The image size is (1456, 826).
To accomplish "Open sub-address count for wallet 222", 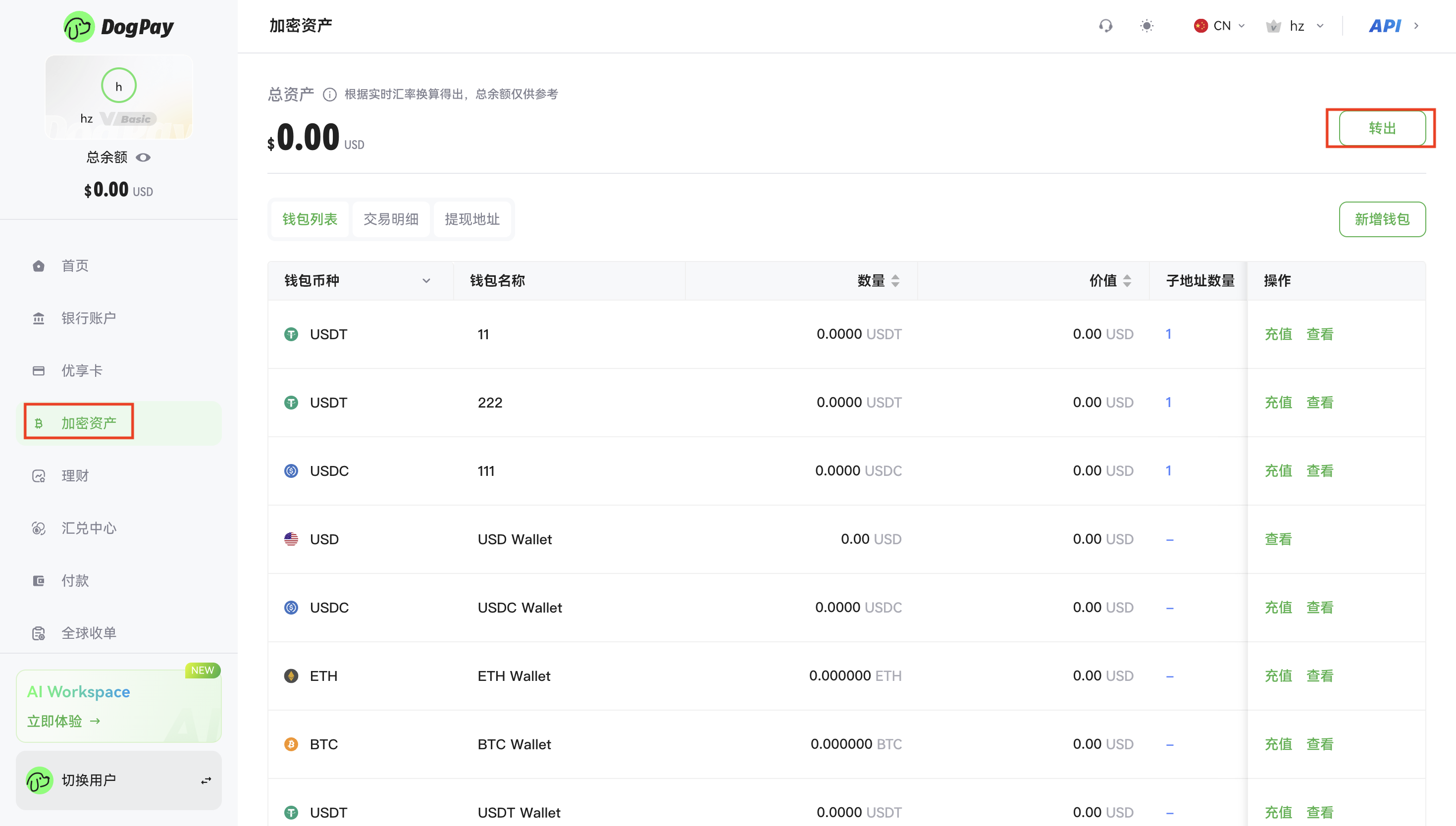I will pos(1168,403).
